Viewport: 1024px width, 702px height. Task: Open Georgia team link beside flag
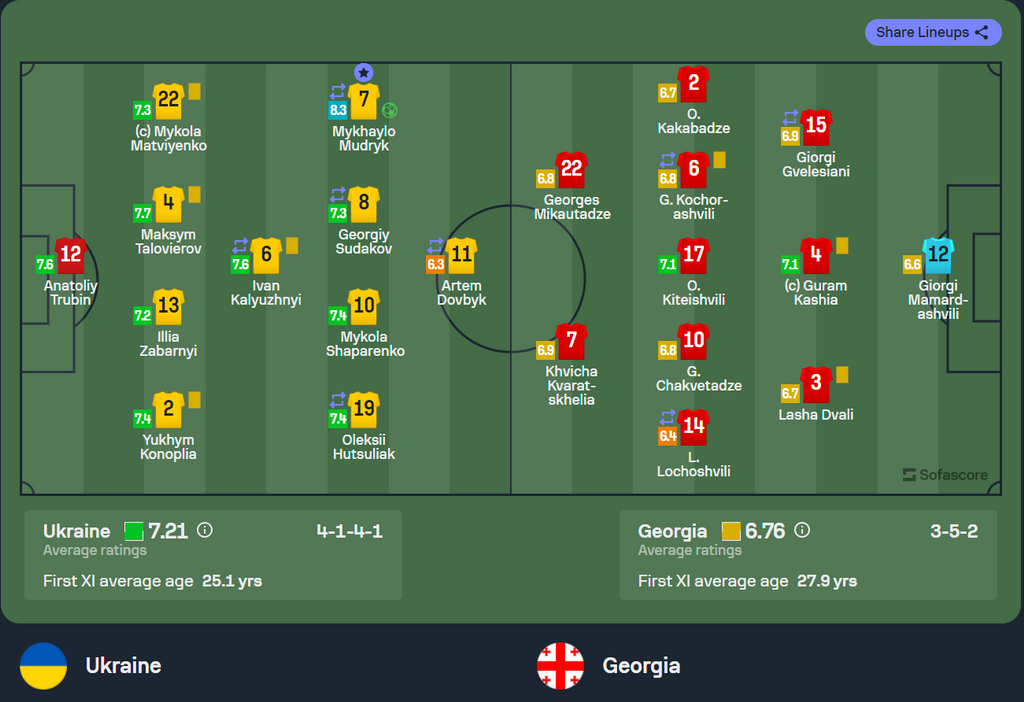coord(641,666)
